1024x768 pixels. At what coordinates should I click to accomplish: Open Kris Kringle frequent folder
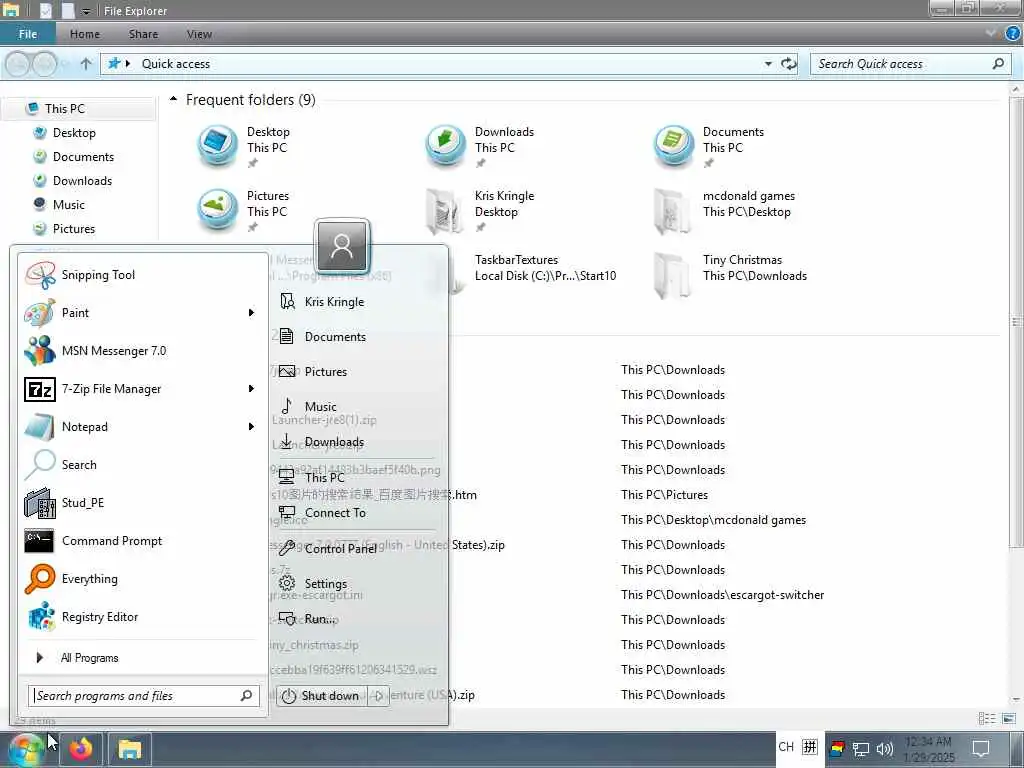coord(480,210)
